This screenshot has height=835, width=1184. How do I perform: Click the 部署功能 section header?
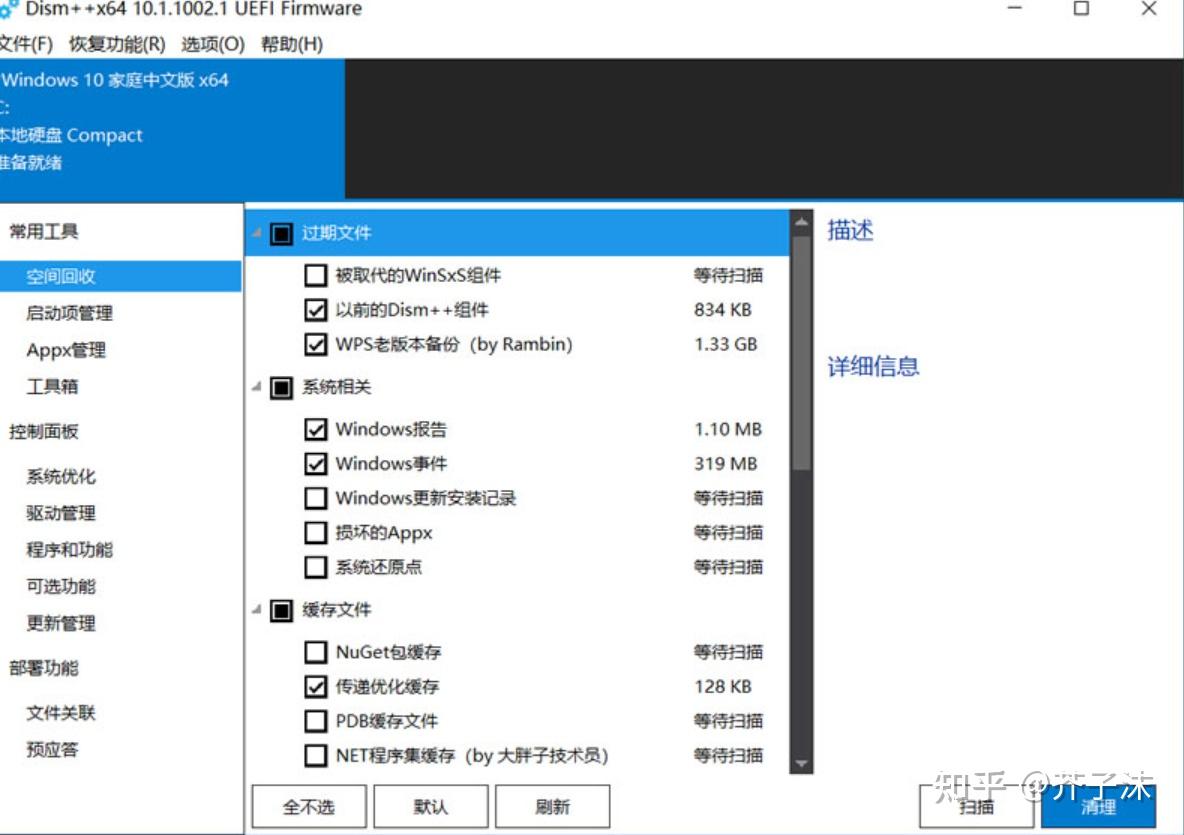coord(44,668)
